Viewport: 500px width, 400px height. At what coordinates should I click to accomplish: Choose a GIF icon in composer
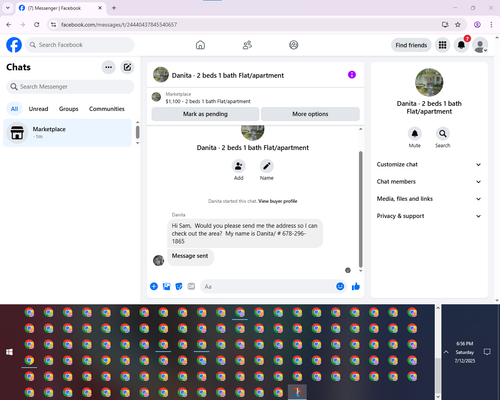coord(191,286)
